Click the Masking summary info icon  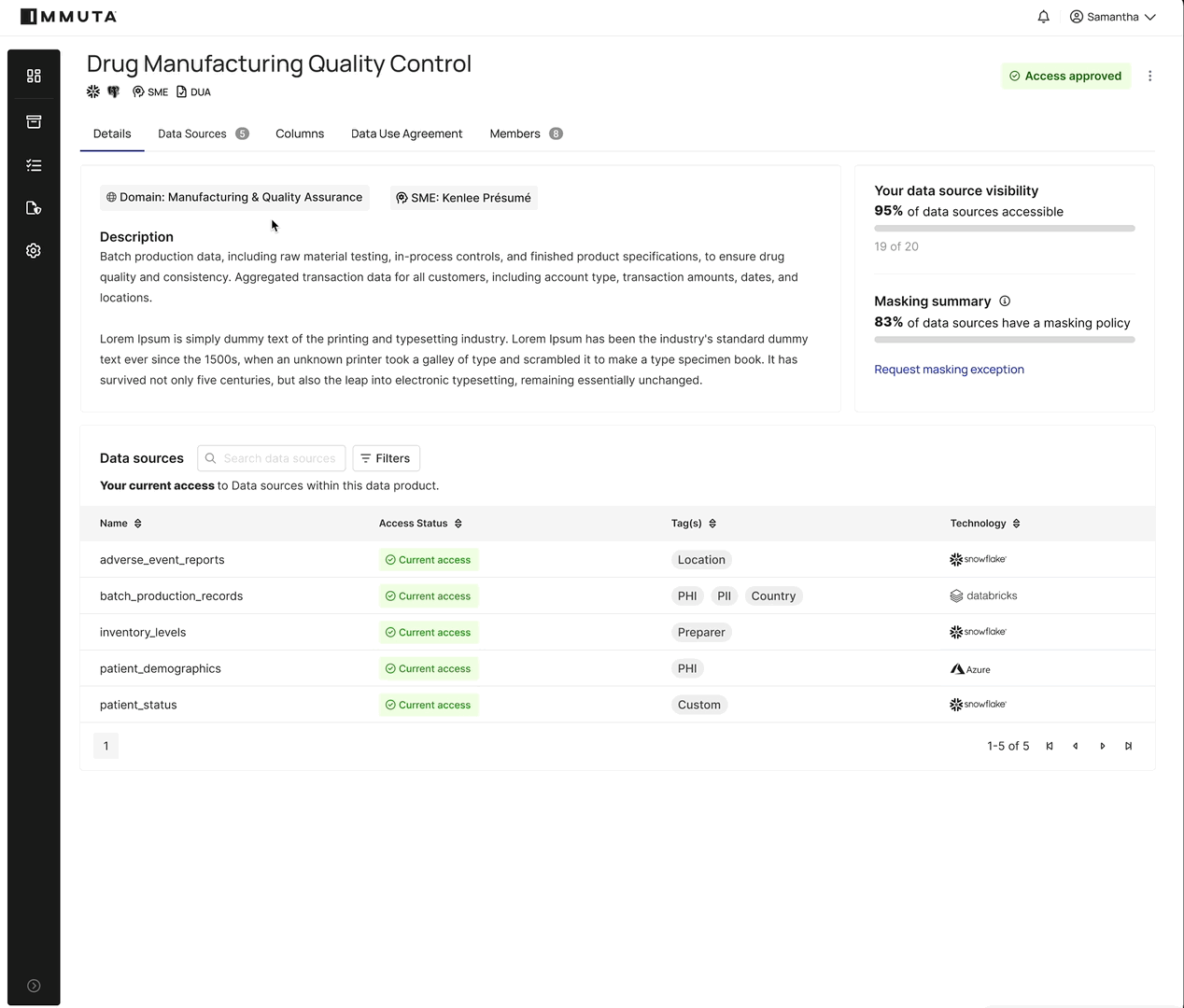1005,301
